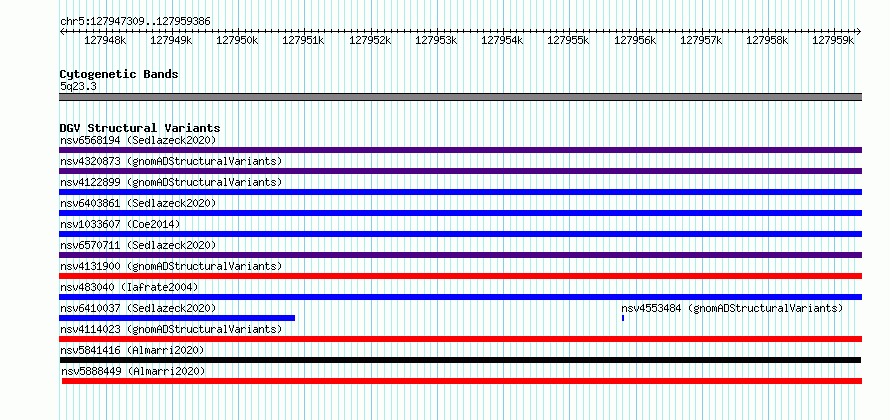
Task: Select the red bar under nsv4131900
Action: click(460, 276)
